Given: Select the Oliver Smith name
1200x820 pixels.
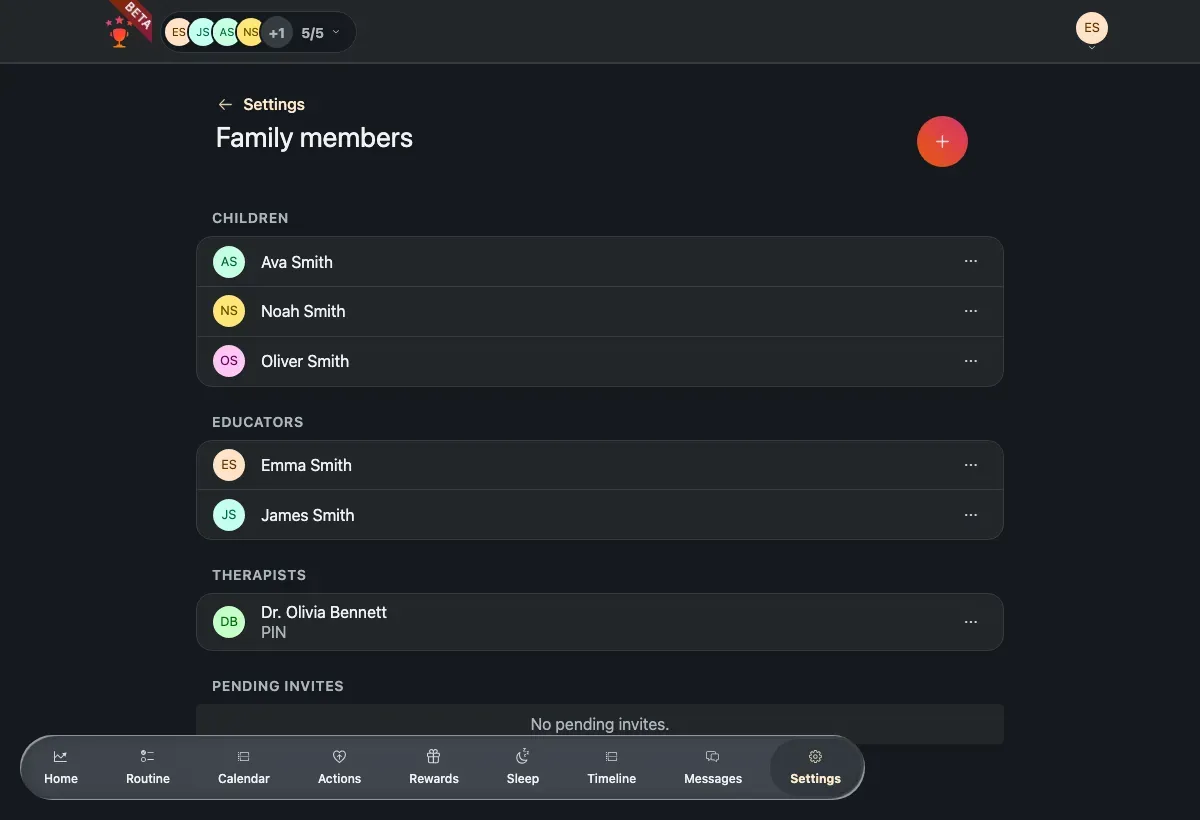Looking at the screenshot, I should [305, 361].
